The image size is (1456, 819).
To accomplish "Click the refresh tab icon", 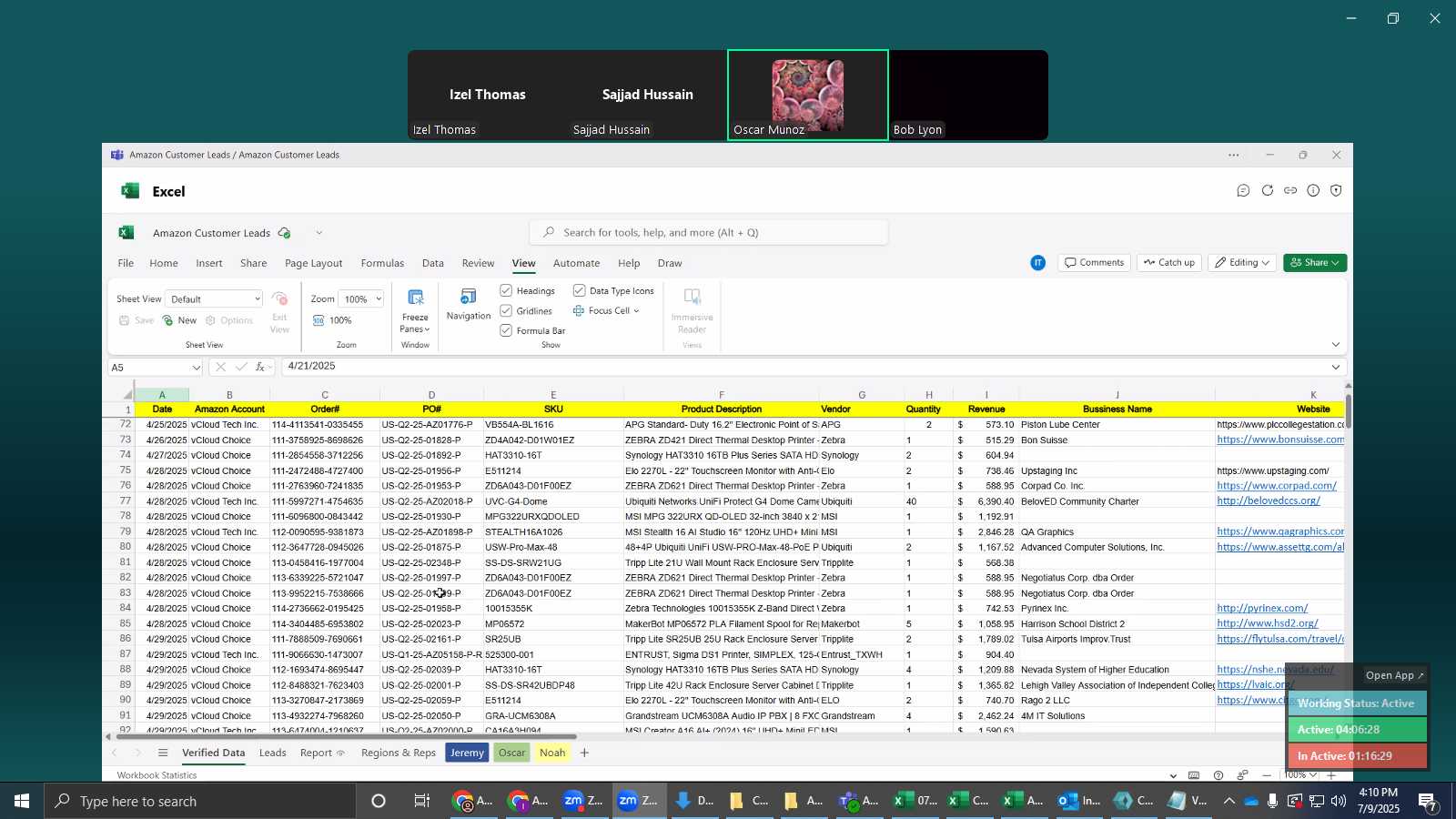I will [1267, 190].
